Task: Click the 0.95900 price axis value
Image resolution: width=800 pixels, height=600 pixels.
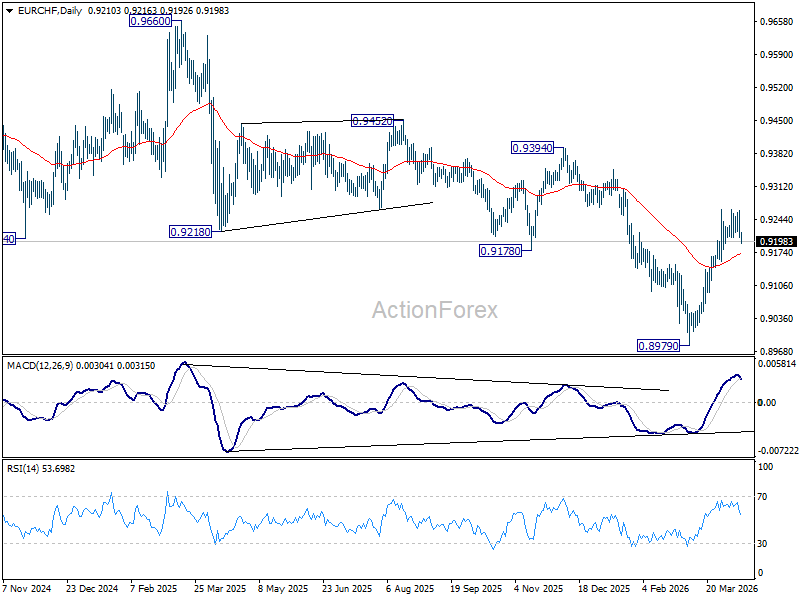Action: pyautogui.click(x=777, y=55)
